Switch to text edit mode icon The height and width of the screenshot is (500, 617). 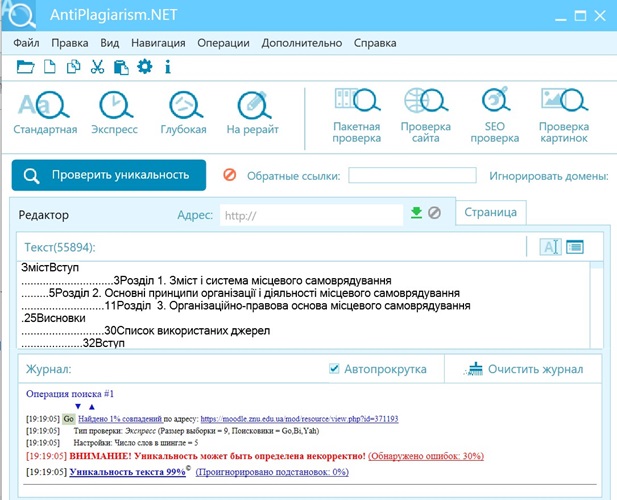pos(550,247)
